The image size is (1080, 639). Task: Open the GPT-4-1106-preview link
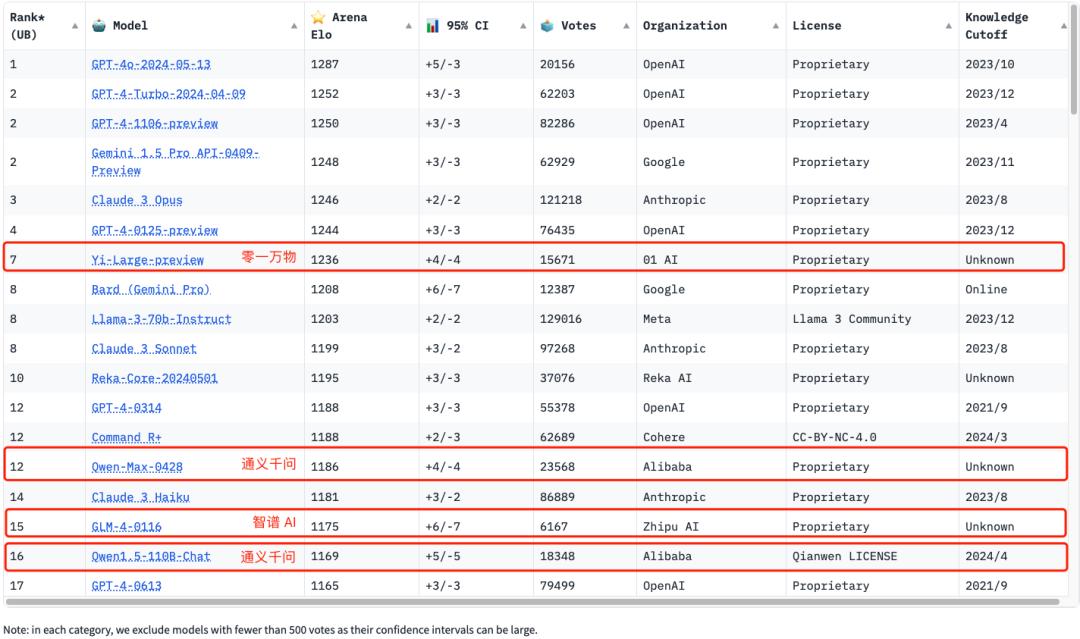tap(154, 123)
